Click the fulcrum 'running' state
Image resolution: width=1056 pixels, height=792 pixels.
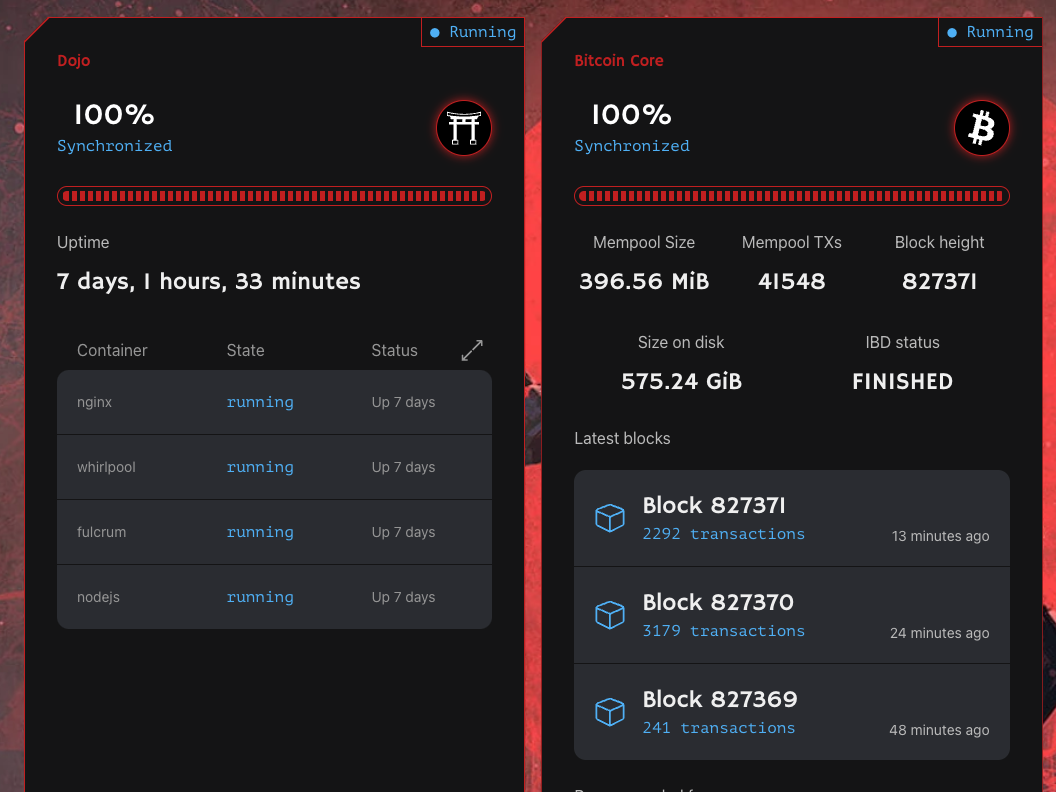coord(260,532)
